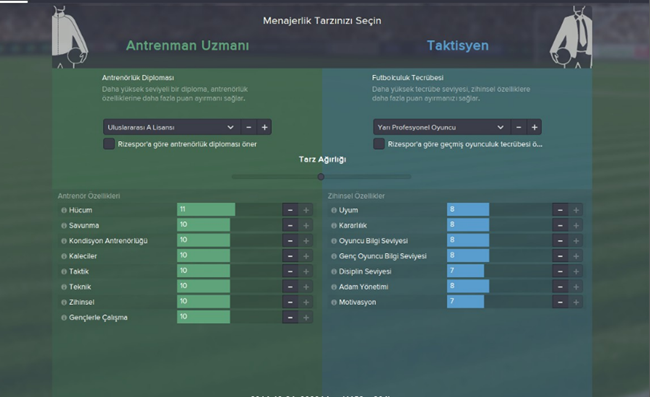
Task: Decrease Oyuncu Bilgi Seviyesi with minus
Action: pyautogui.click(x=560, y=241)
